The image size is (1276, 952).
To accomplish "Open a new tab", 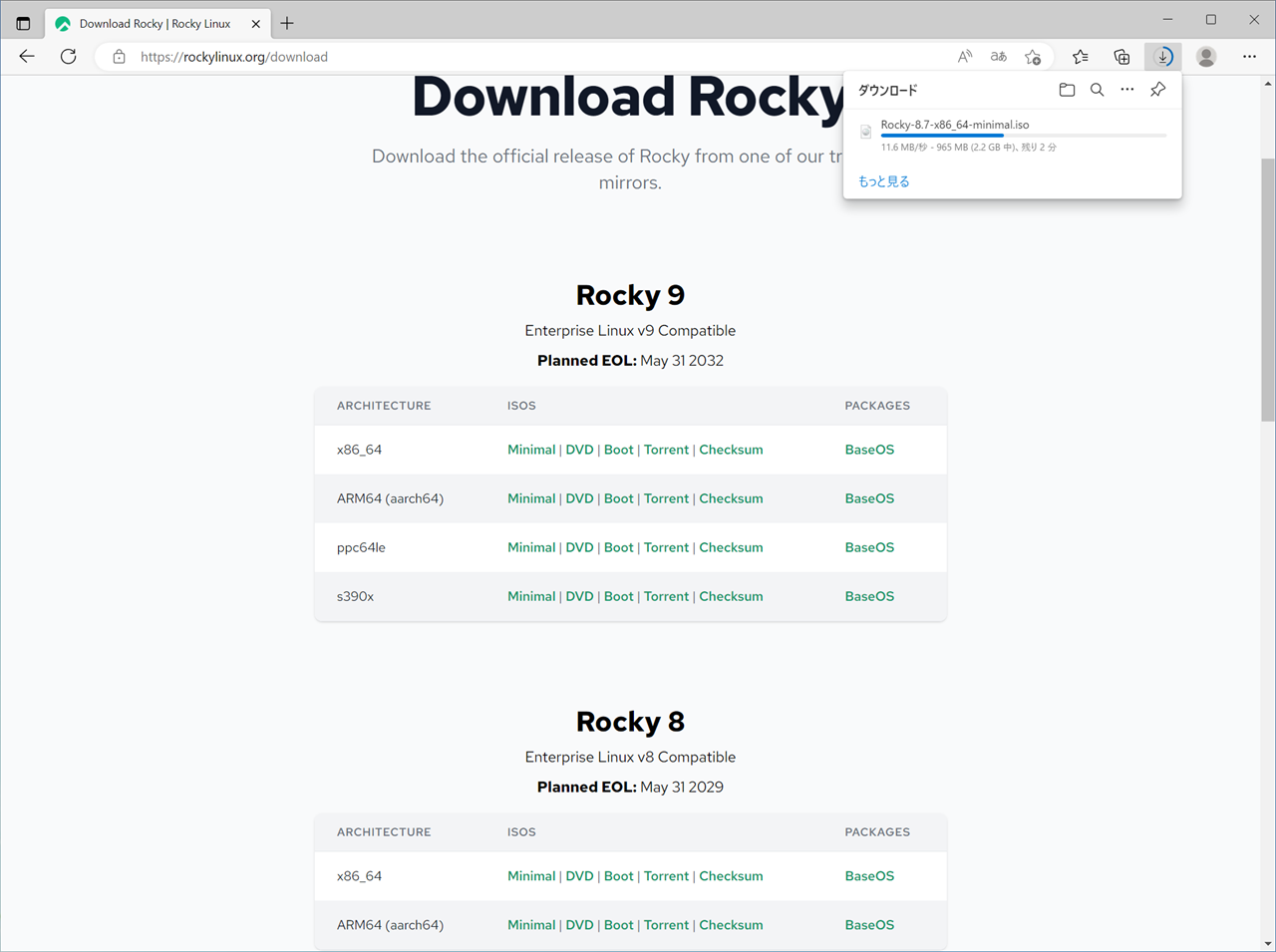I will pos(287,23).
